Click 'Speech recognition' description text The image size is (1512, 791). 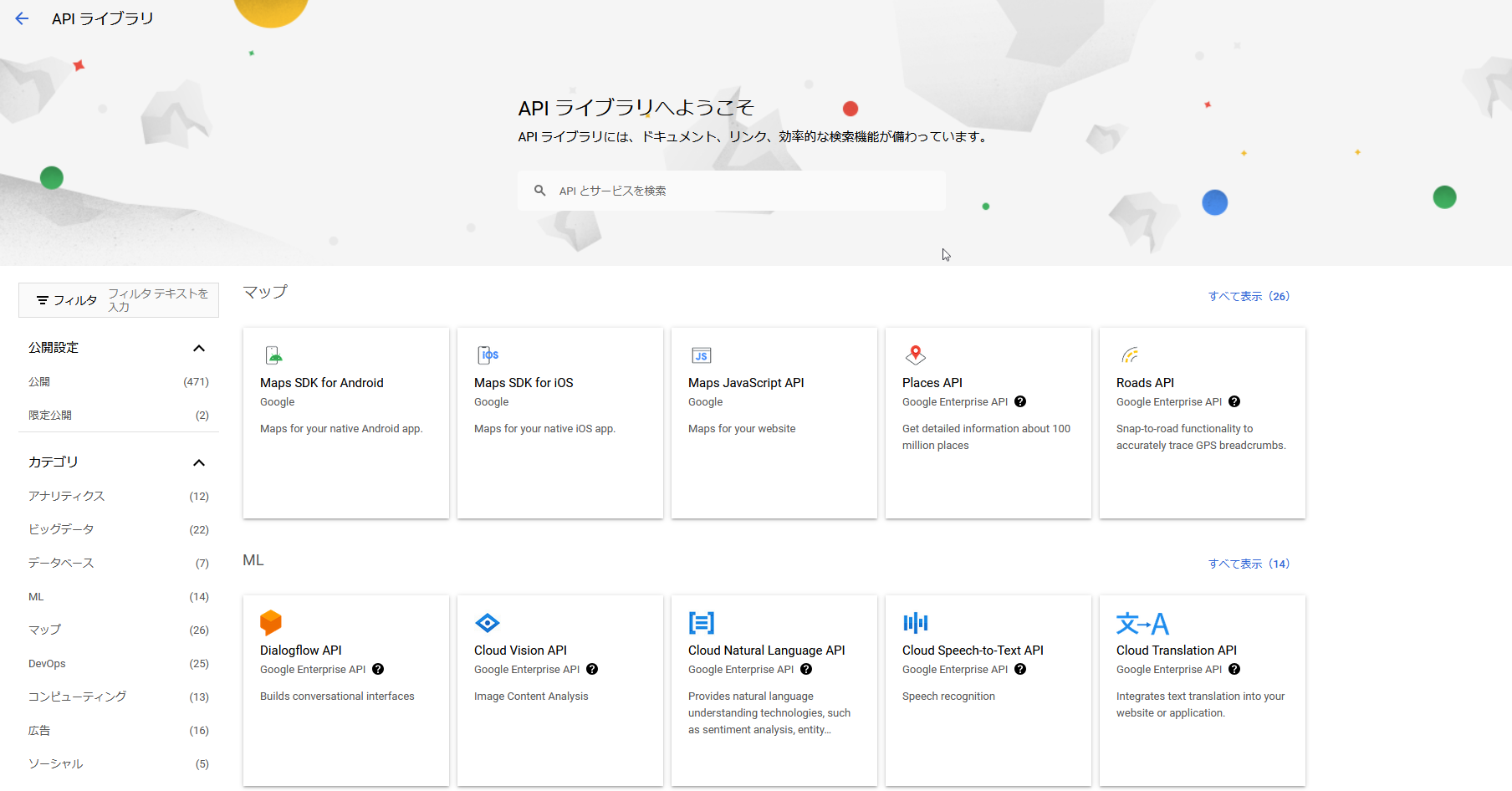tap(948, 697)
